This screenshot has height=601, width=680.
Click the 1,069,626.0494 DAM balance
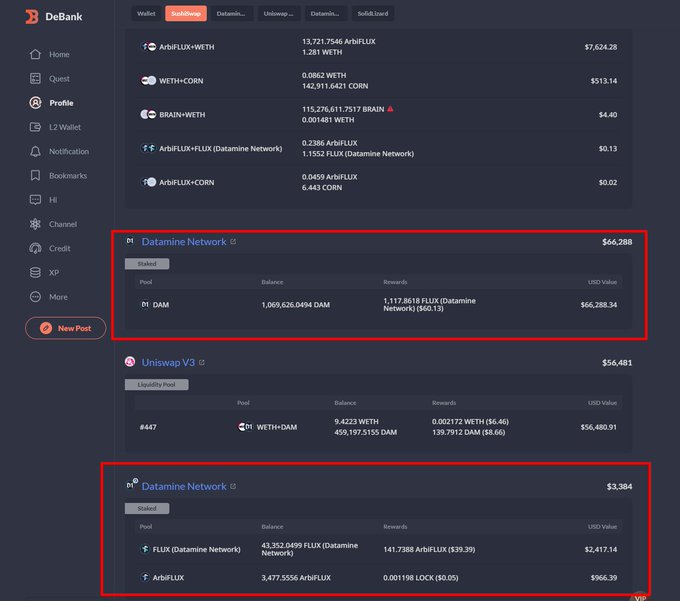pyautogui.click(x=295, y=305)
